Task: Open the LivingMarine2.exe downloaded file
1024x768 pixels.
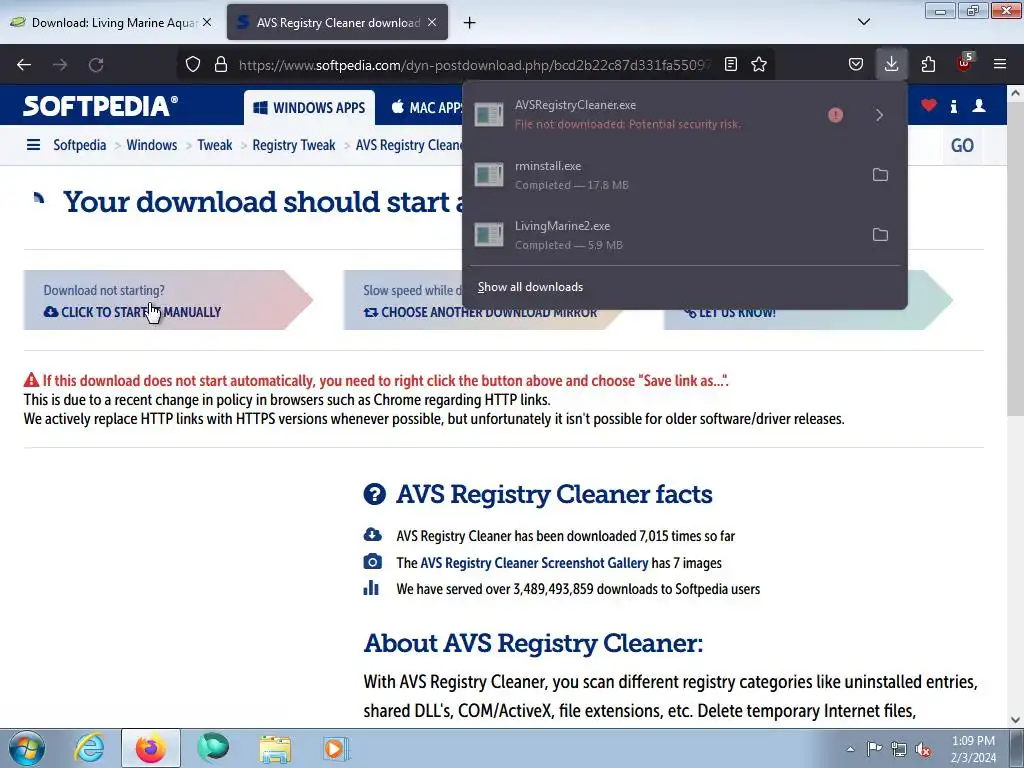Action: pos(665,235)
